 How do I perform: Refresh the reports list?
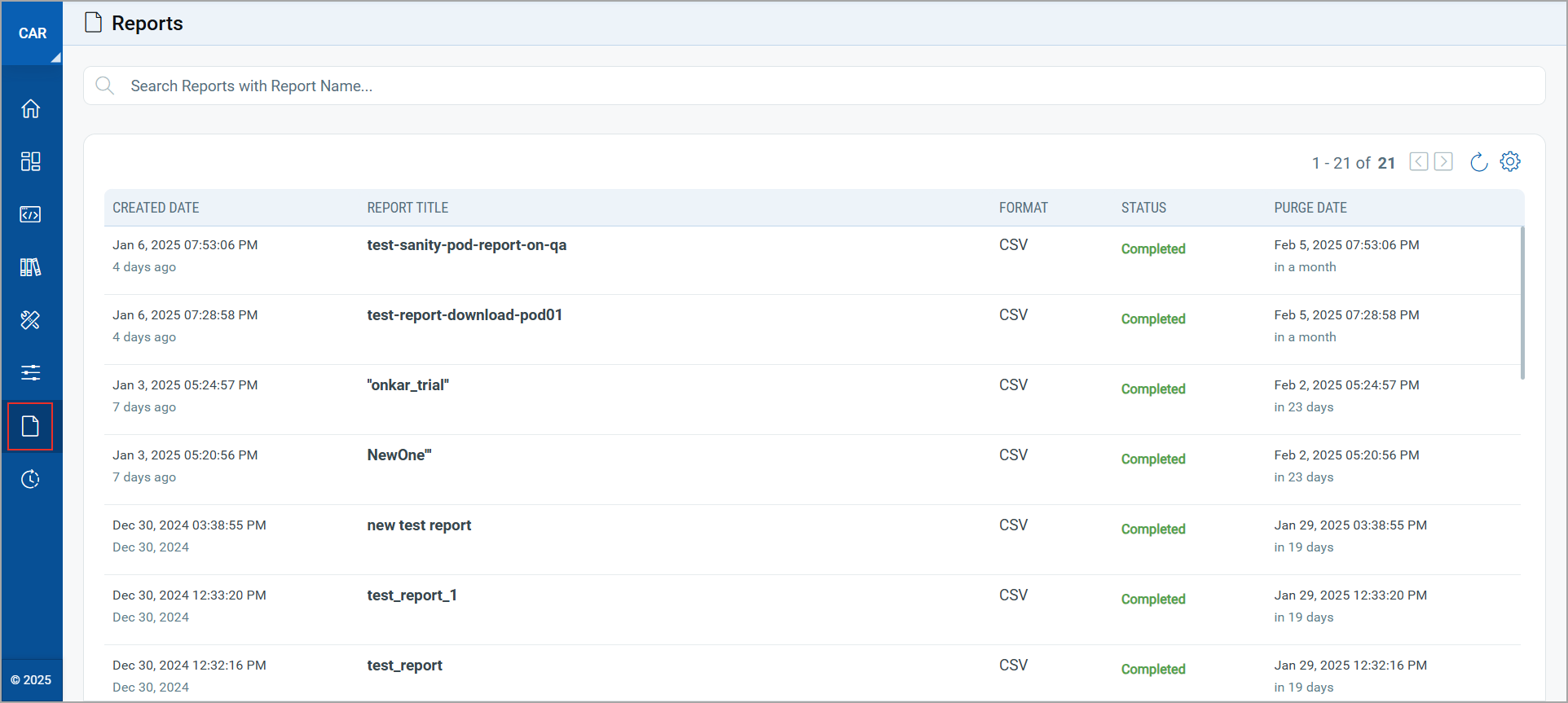(x=1478, y=162)
